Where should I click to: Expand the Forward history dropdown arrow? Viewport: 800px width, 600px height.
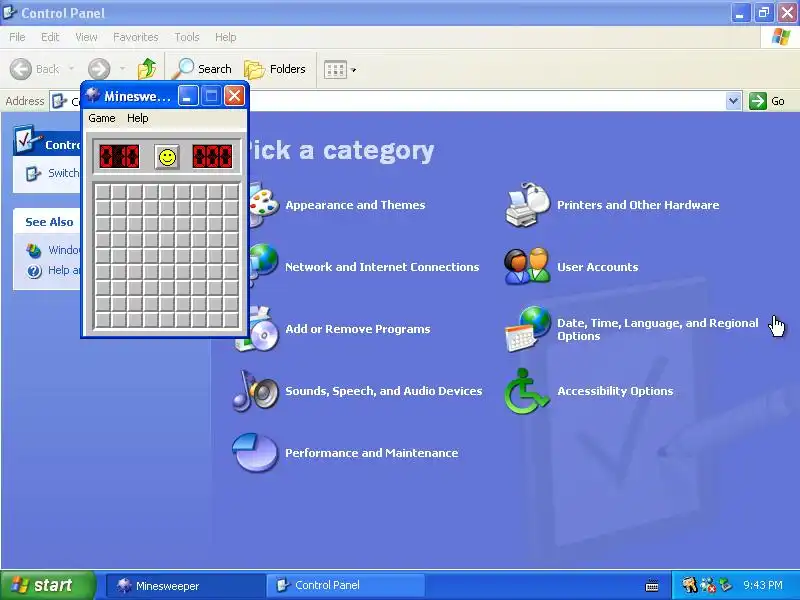pyautogui.click(x=122, y=68)
